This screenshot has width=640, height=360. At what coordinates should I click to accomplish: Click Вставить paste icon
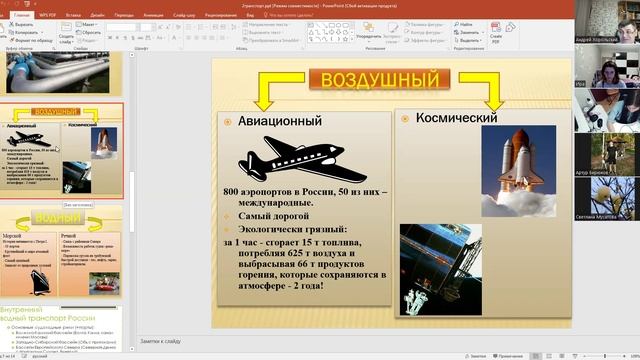point(2,32)
